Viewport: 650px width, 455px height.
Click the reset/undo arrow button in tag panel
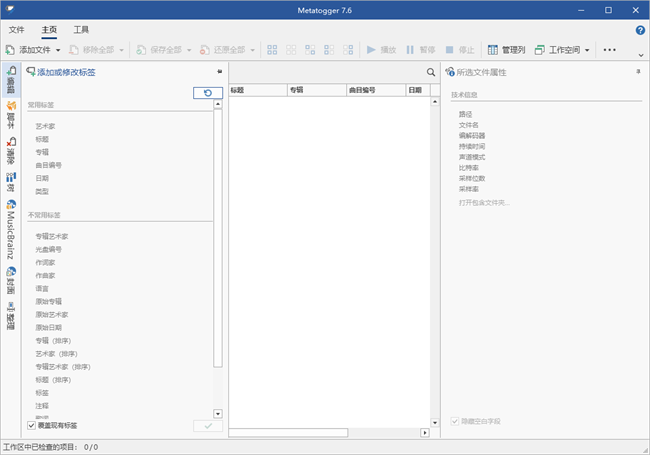click(207, 93)
